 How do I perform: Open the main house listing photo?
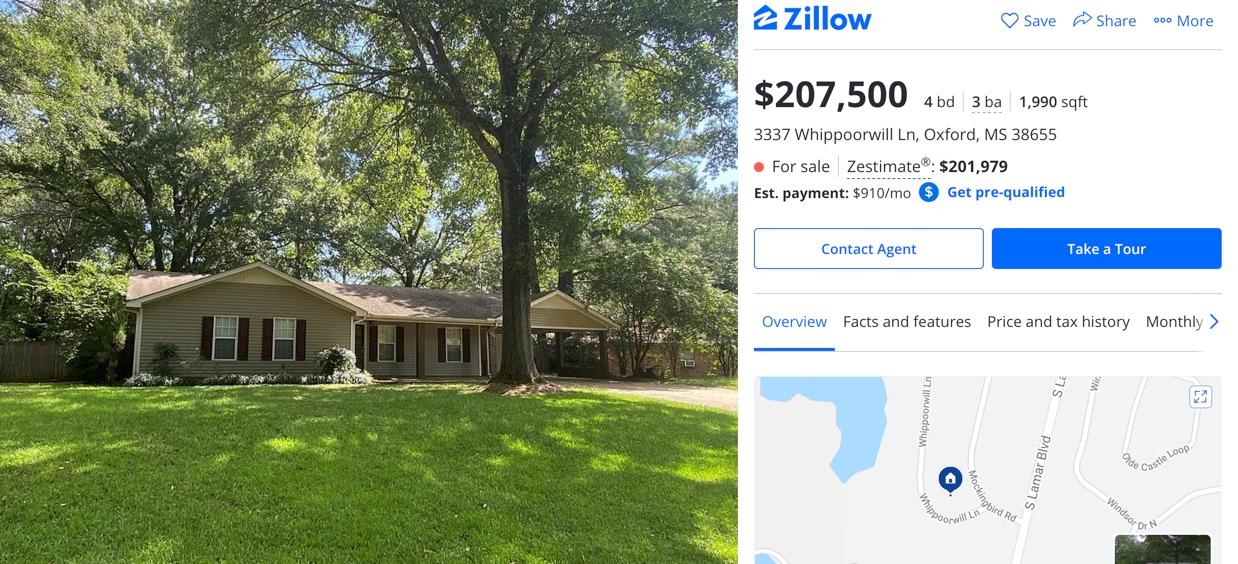pos(369,282)
